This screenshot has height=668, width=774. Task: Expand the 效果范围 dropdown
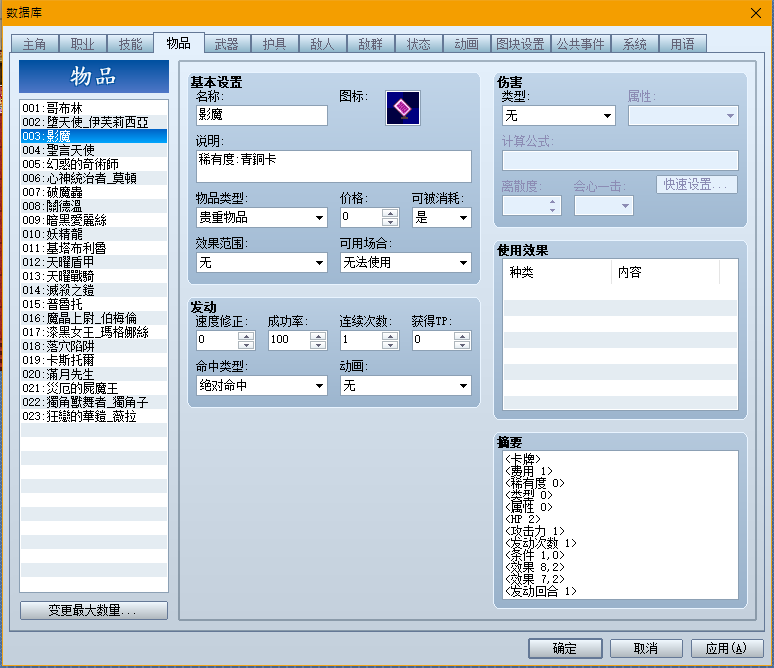[x=262, y=263]
